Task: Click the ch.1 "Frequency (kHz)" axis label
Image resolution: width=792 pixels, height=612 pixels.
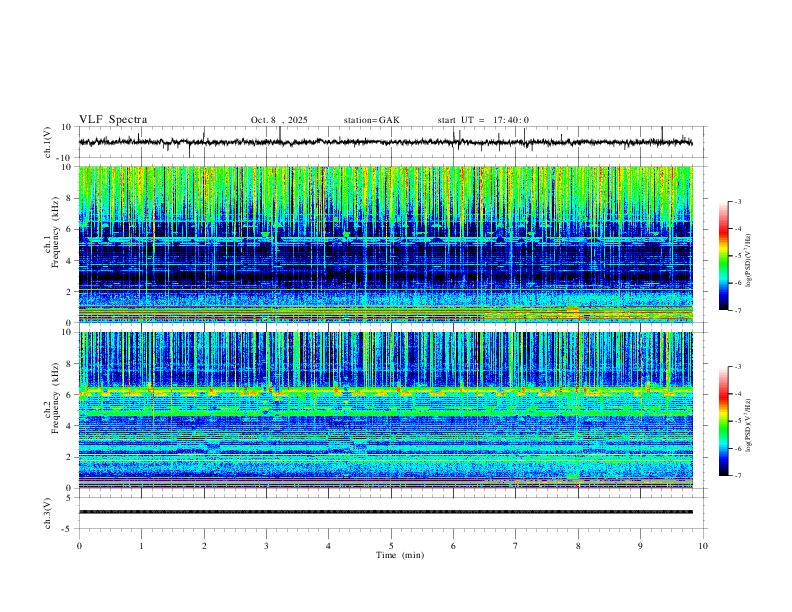Action: (55, 233)
